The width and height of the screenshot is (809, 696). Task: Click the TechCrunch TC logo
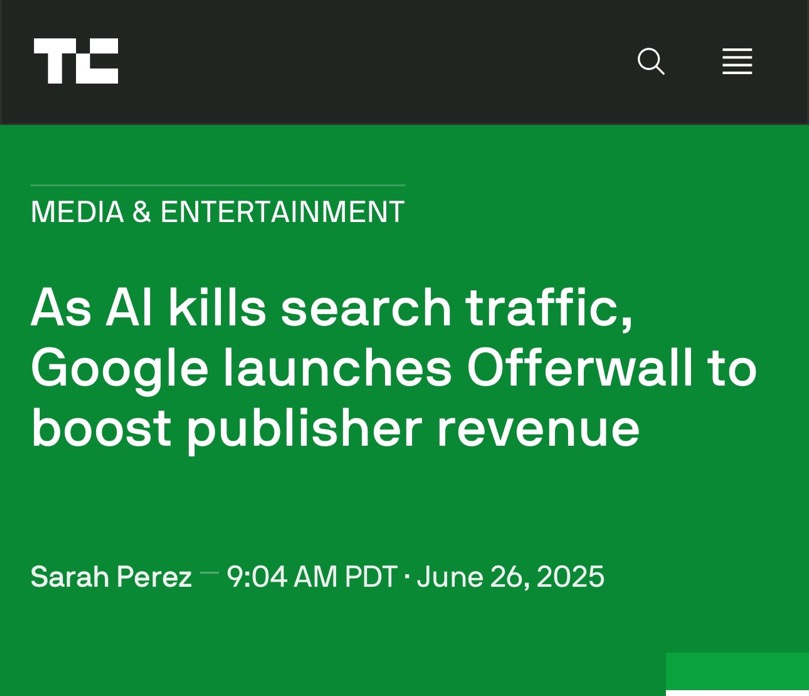(x=76, y=61)
